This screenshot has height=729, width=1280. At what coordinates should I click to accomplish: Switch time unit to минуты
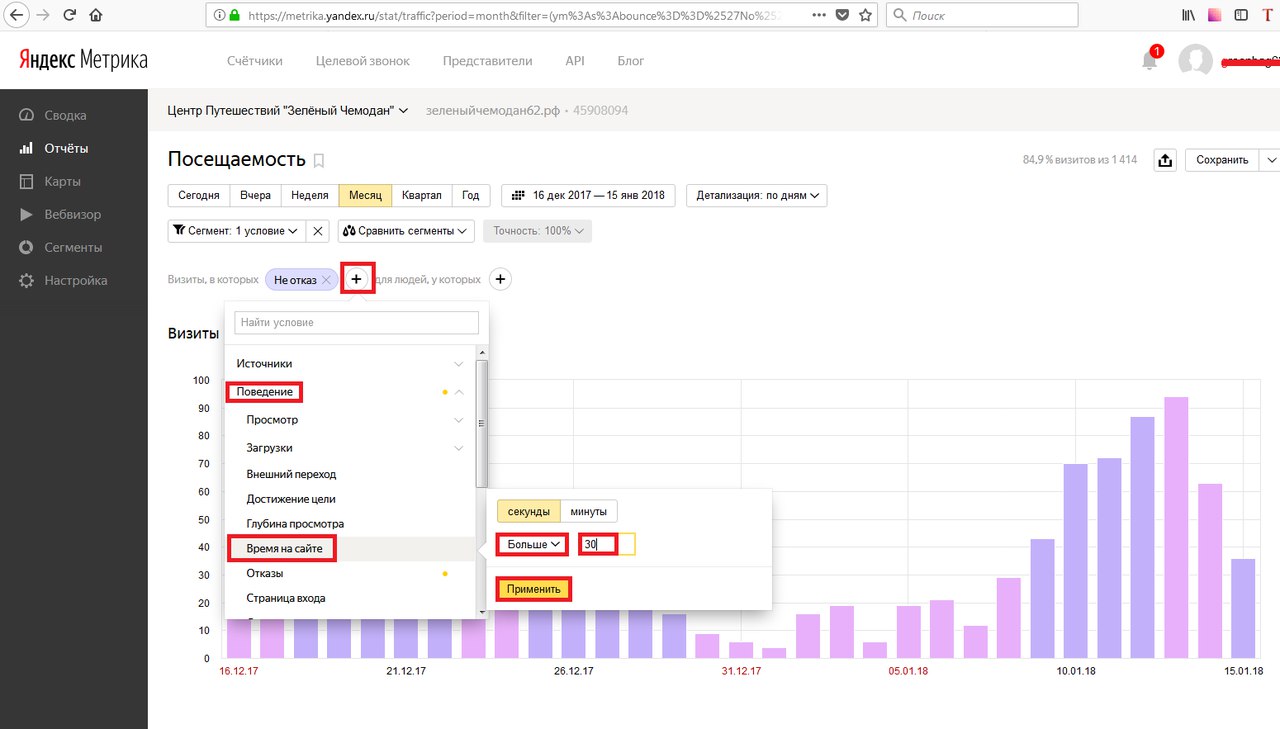(589, 511)
